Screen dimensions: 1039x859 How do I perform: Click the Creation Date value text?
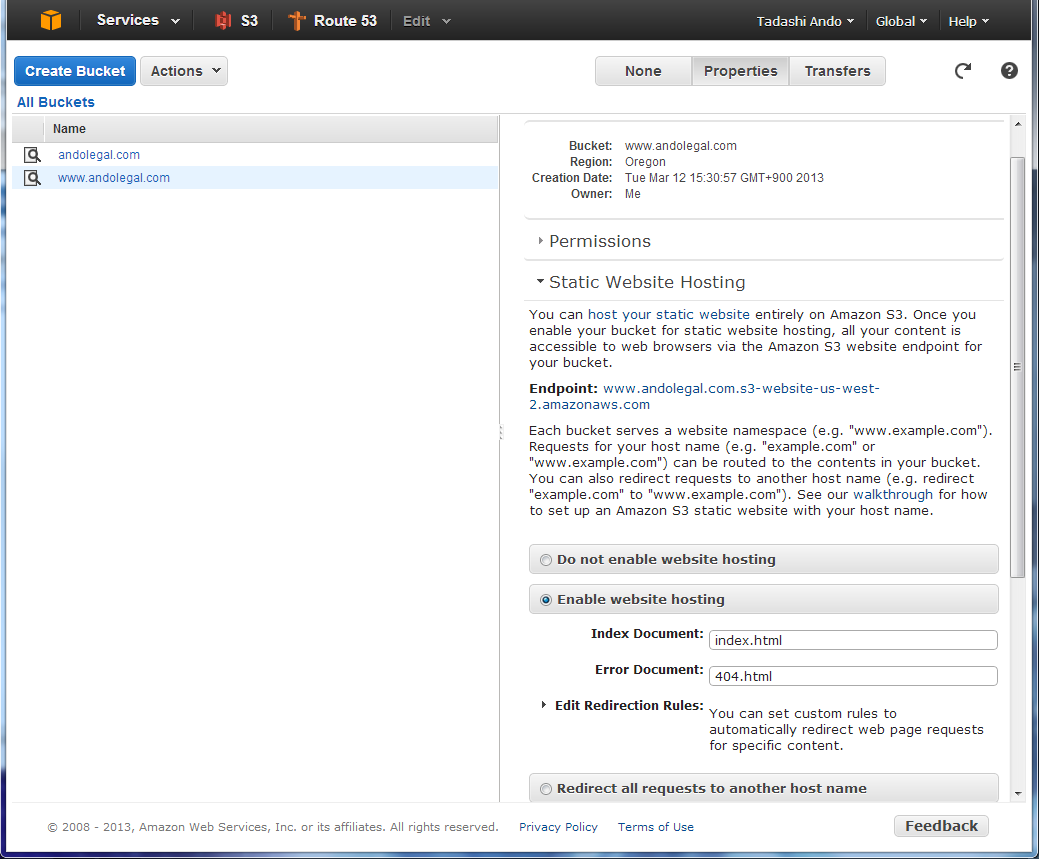coord(724,178)
